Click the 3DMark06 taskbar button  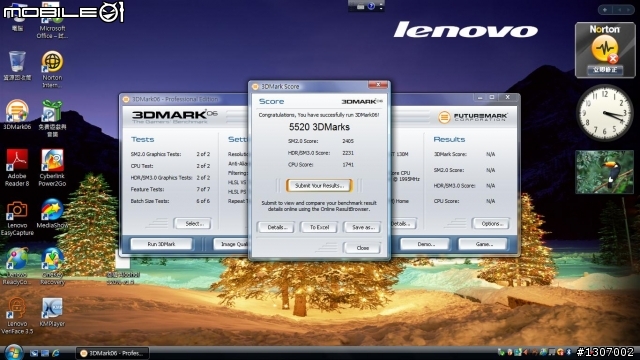pyautogui.click(x=113, y=353)
